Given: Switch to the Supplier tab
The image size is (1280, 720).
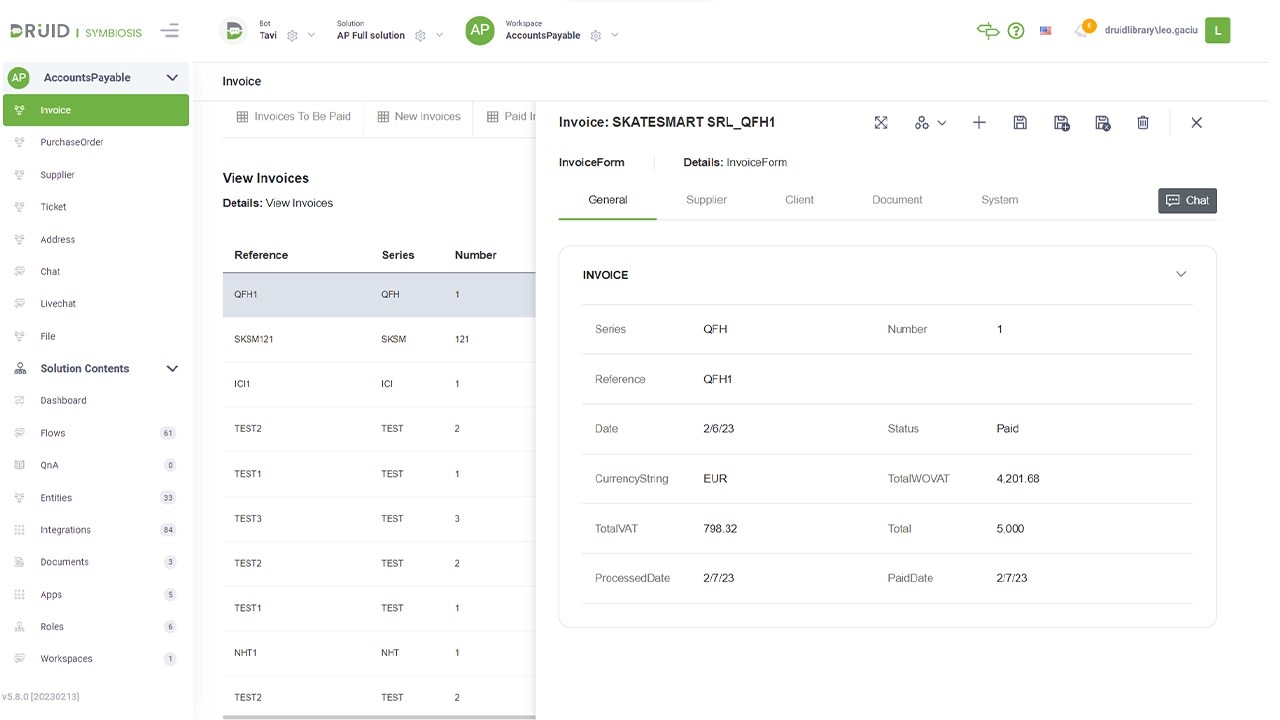Looking at the screenshot, I should point(706,200).
